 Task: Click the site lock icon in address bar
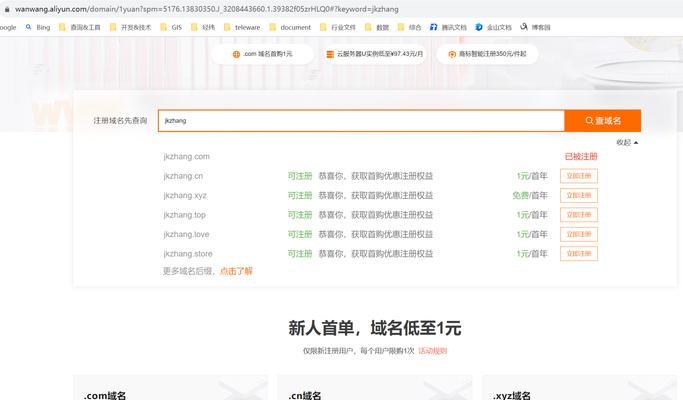tap(7, 9)
